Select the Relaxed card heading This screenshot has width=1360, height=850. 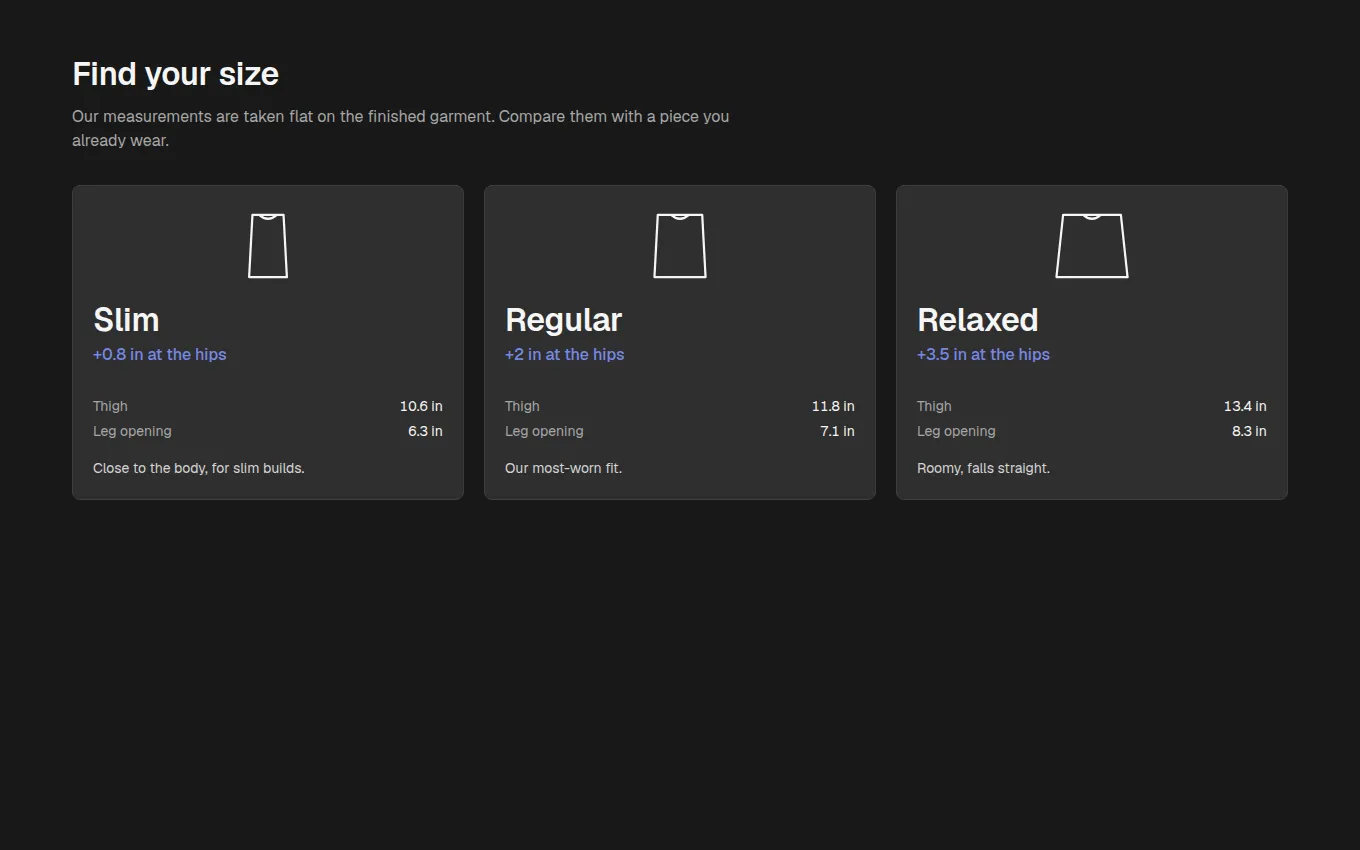(x=977, y=320)
